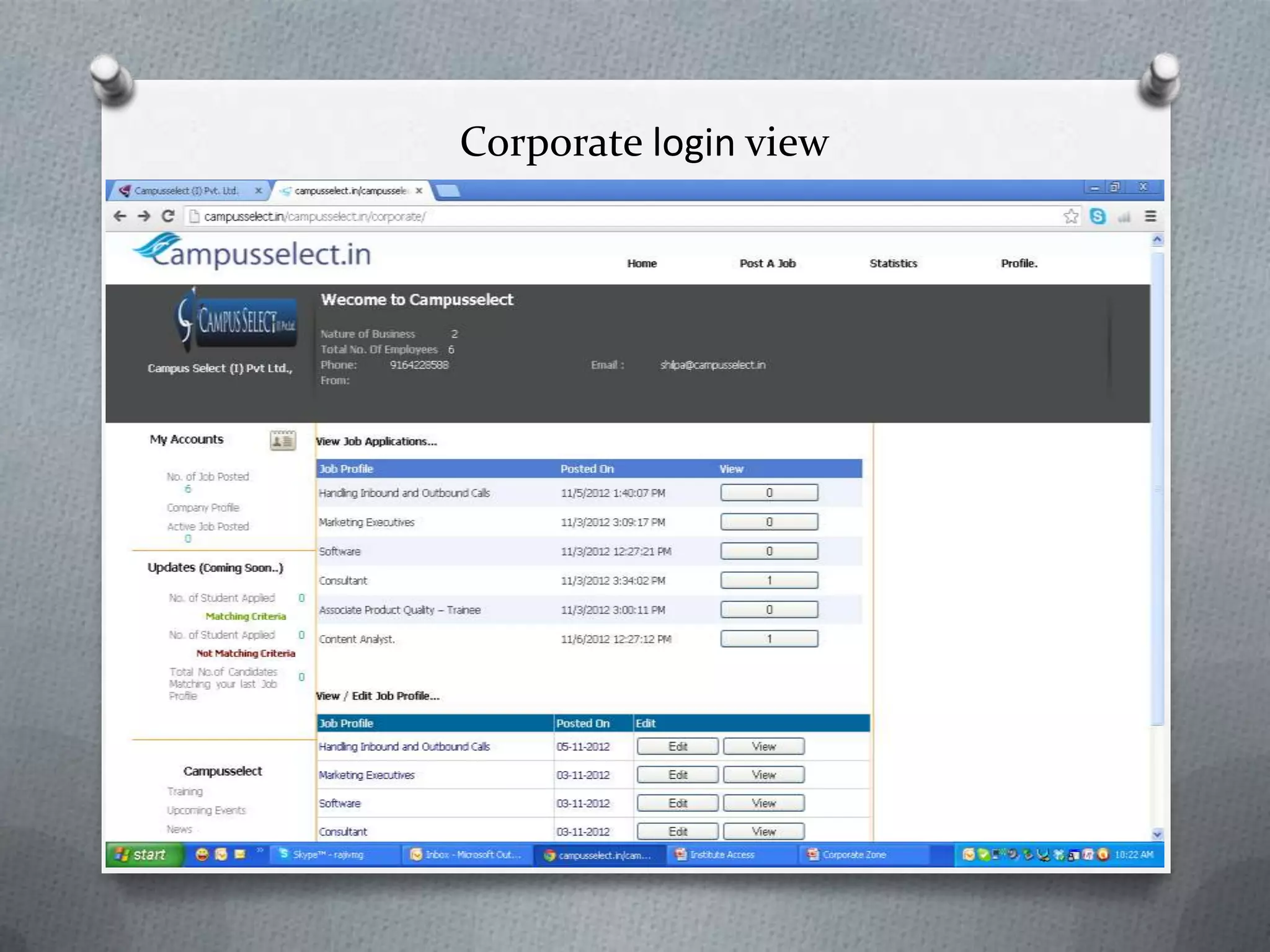
Task: Click view count button for Consultant application
Action: click(769, 580)
